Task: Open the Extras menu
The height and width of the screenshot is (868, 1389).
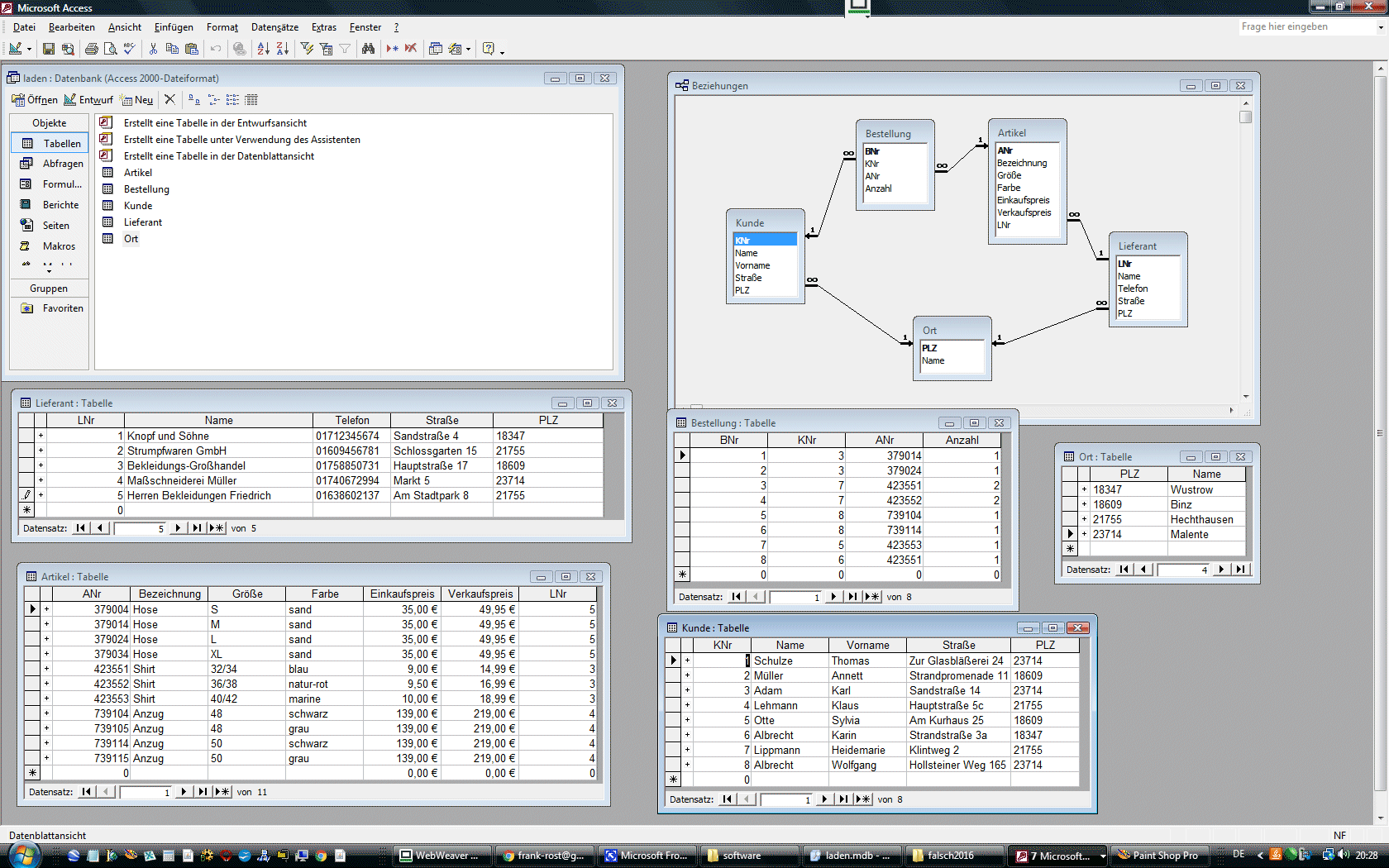Action: click(x=323, y=27)
